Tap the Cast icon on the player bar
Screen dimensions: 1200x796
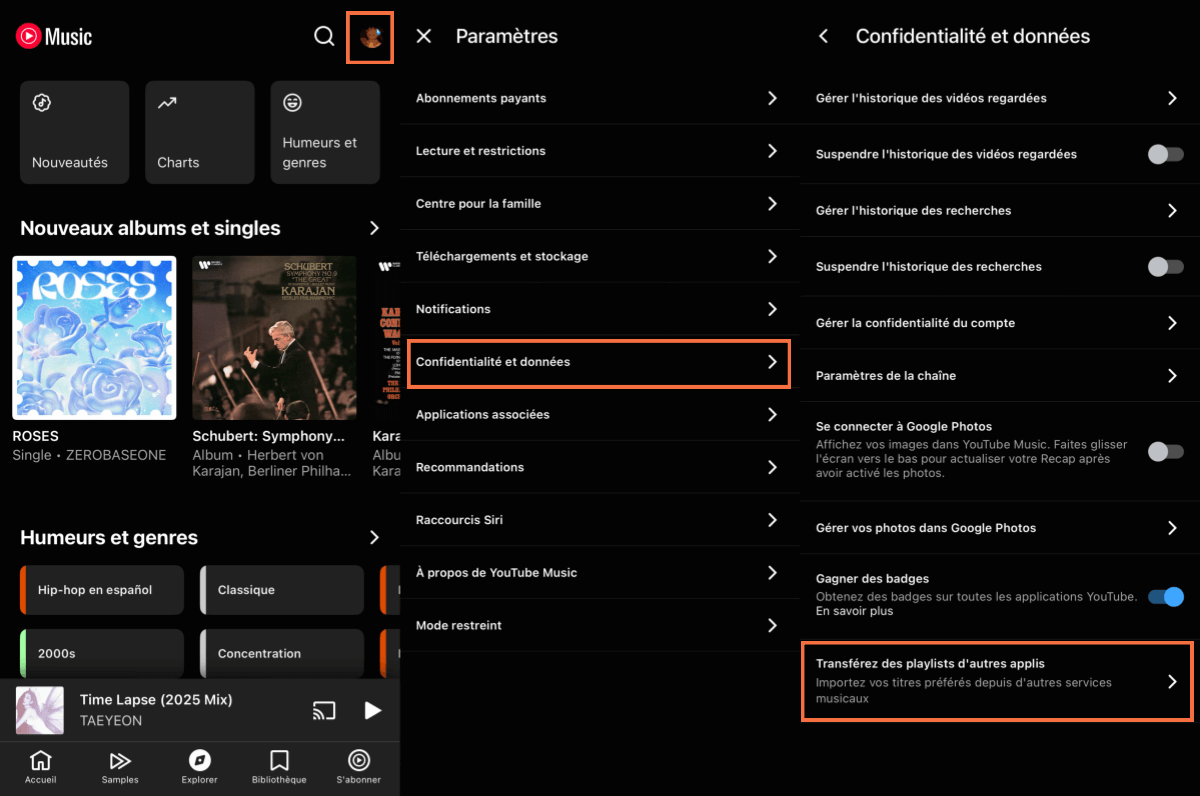[x=323, y=710]
